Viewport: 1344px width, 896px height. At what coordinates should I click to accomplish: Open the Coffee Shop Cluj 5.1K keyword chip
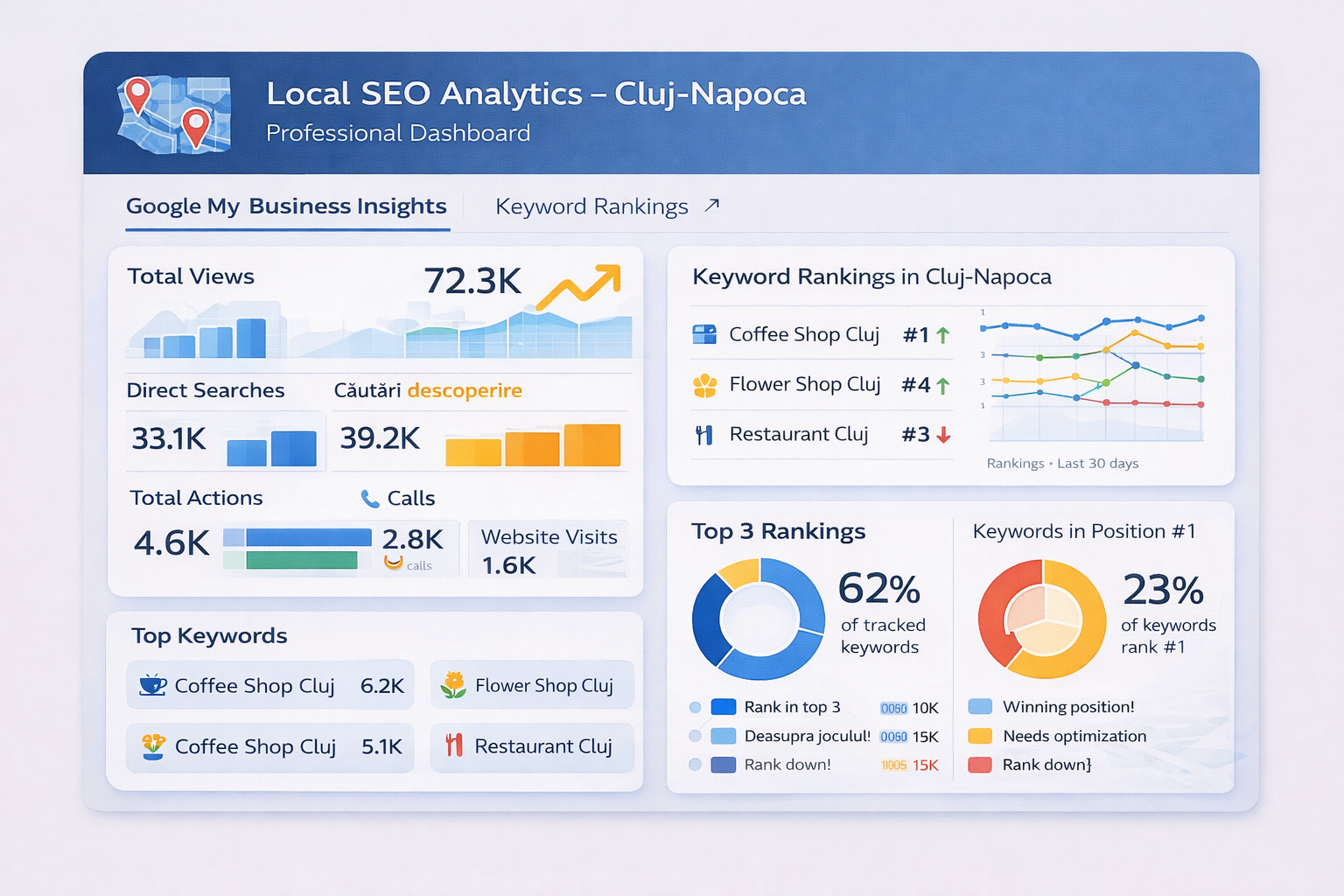(x=269, y=746)
